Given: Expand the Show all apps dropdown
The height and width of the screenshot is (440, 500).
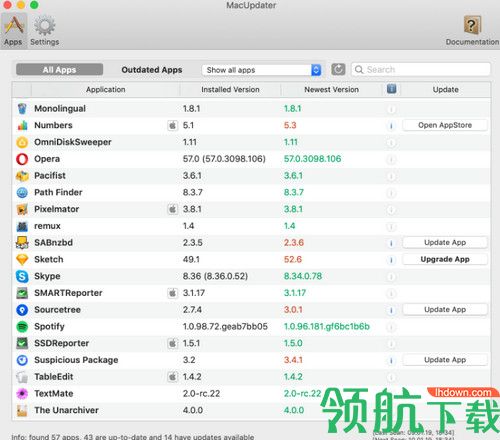Looking at the screenshot, I should point(261,70).
